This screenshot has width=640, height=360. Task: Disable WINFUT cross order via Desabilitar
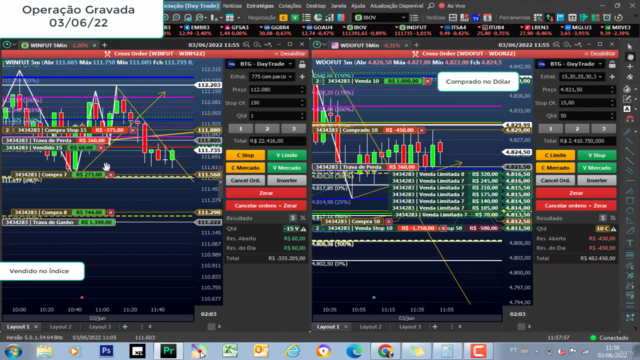(290, 53)
